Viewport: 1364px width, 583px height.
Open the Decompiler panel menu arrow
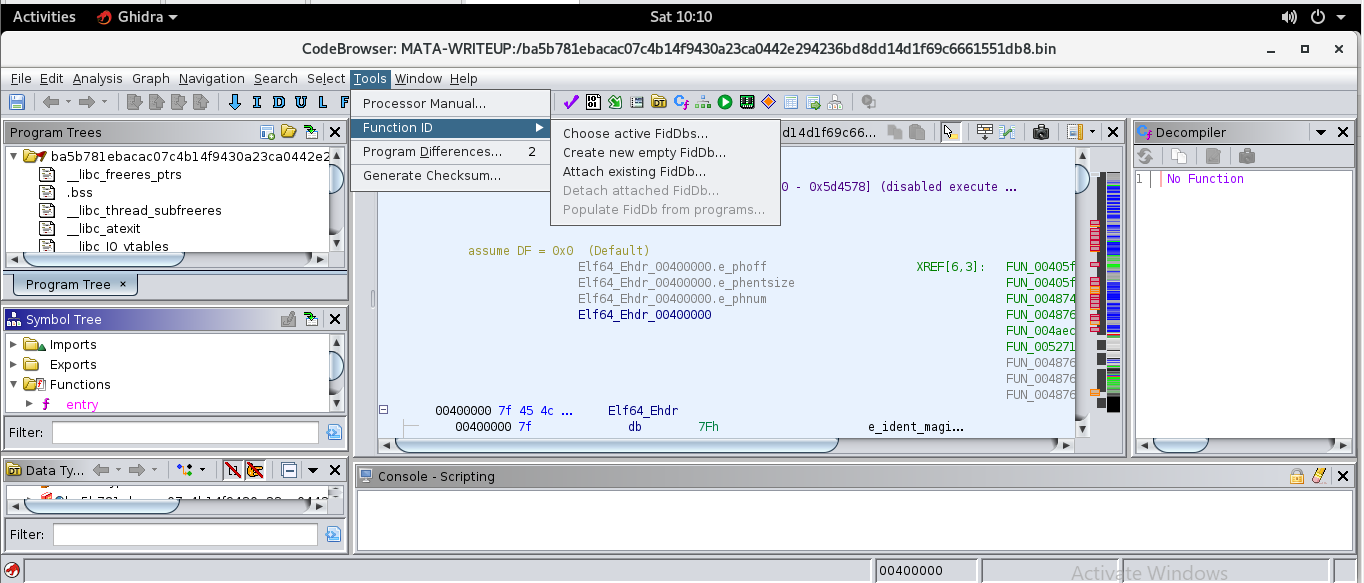coord(1320,132)
